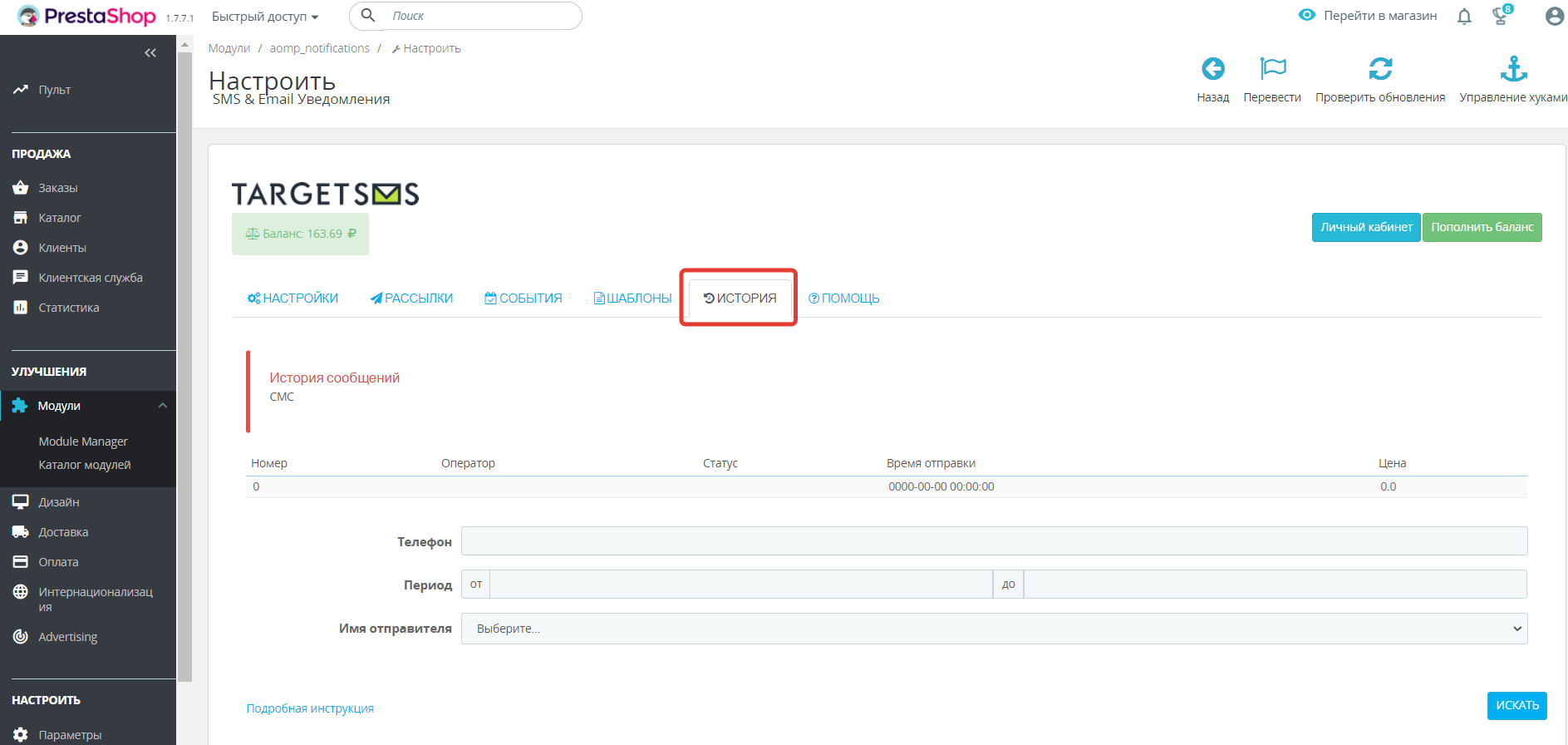Image resolution: width=1568 pixels, height=745 pixels.
Task: Open Клиенты in sidebar
Action: [x=62, y=248]
